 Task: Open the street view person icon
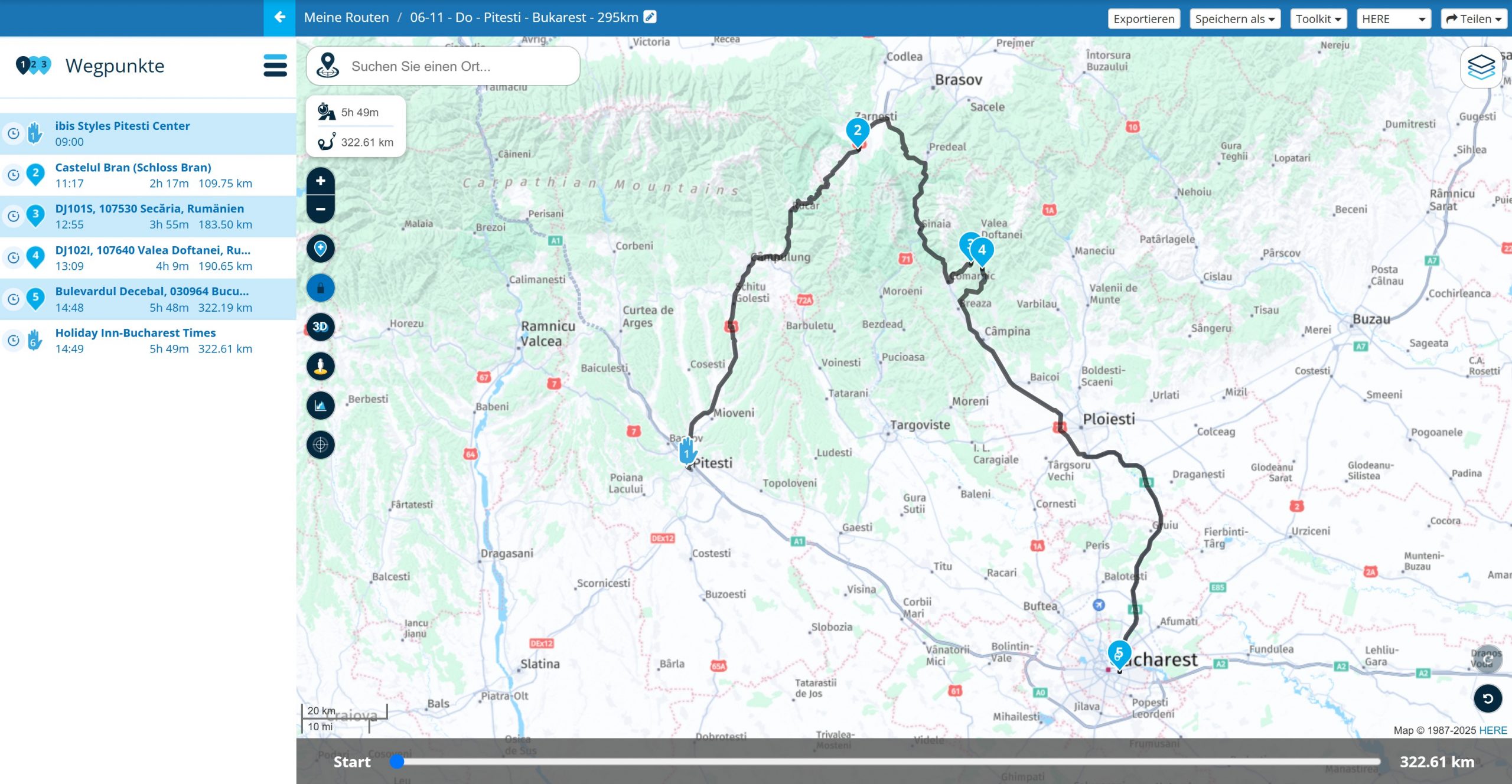pyautogui.click(x=321, y=366)
